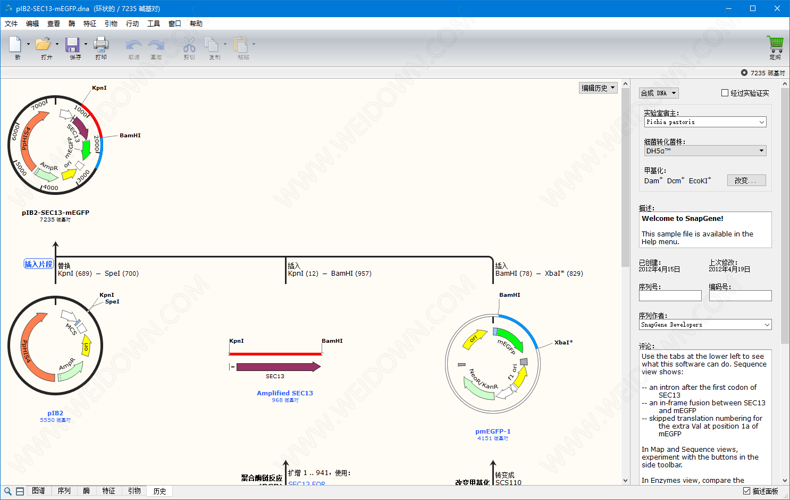Image resolution: width=790 pixels, height=500 pixels.
Task: Switch to the 序列 tab
Action: coord(64,491)
